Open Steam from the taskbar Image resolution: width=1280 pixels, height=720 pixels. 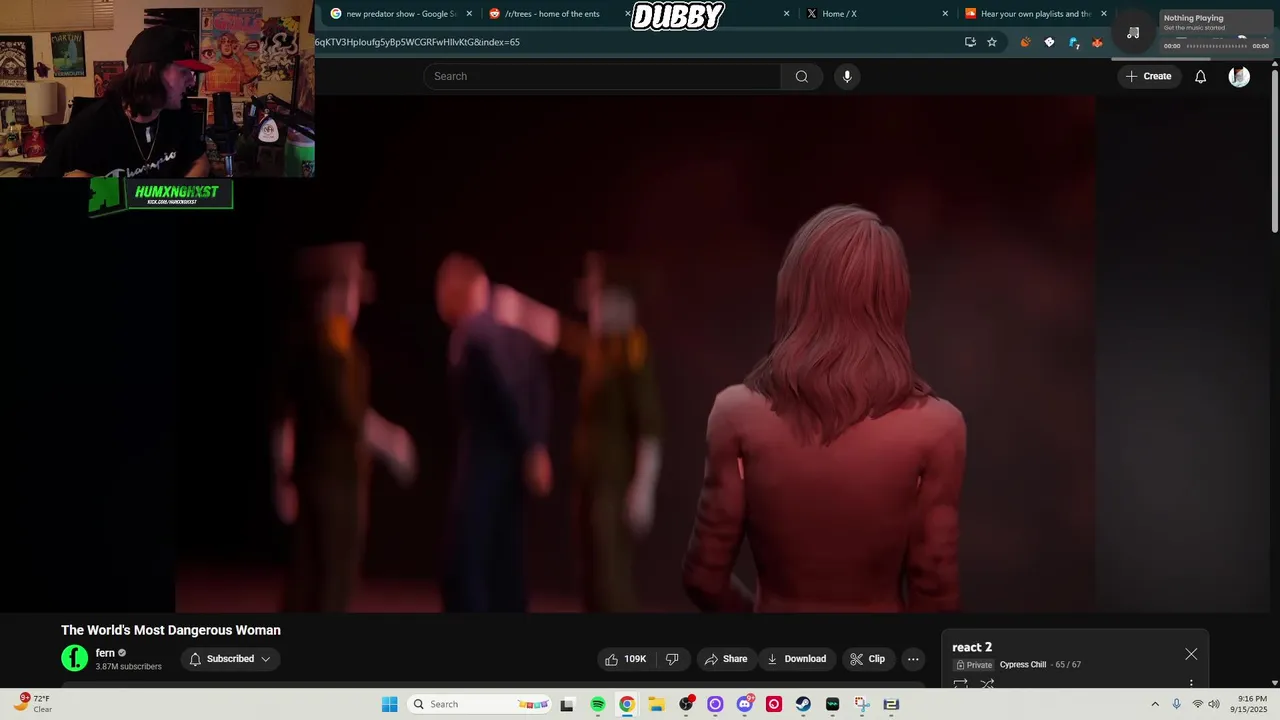tap(803, 704)
